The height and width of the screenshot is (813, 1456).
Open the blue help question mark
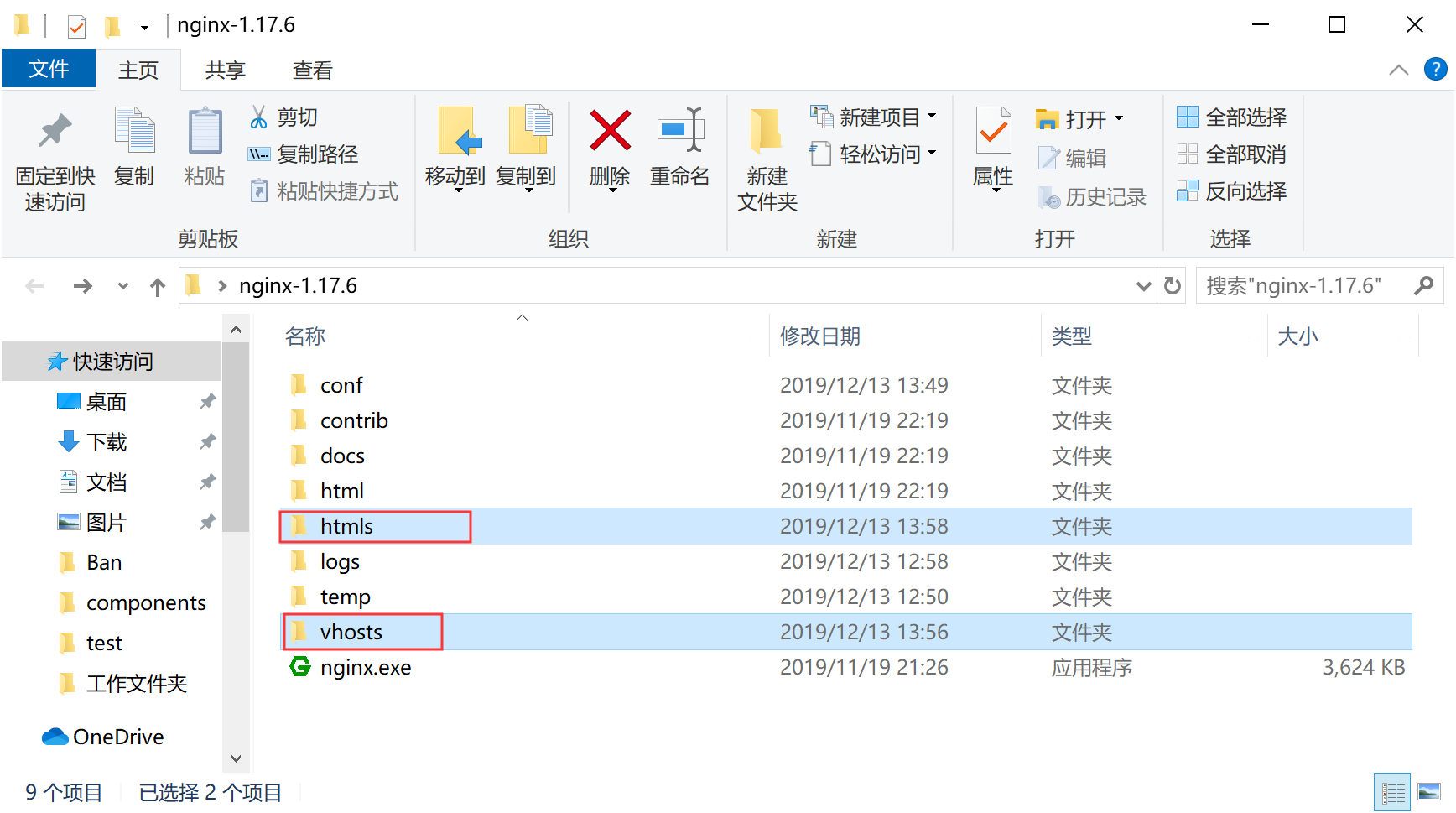coord(1435,69)
